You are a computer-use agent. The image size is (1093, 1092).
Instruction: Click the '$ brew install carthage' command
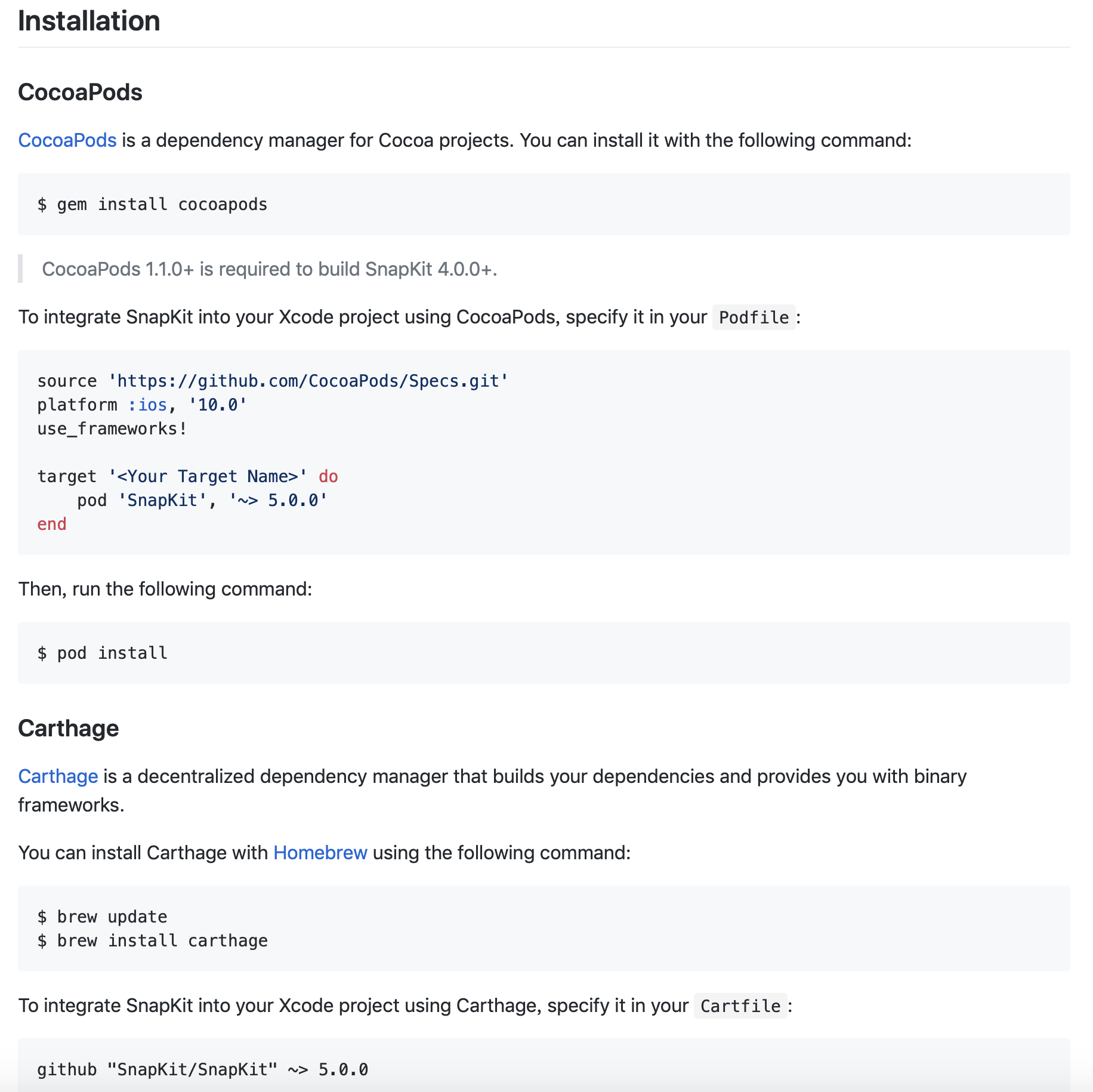coord(153,940)
